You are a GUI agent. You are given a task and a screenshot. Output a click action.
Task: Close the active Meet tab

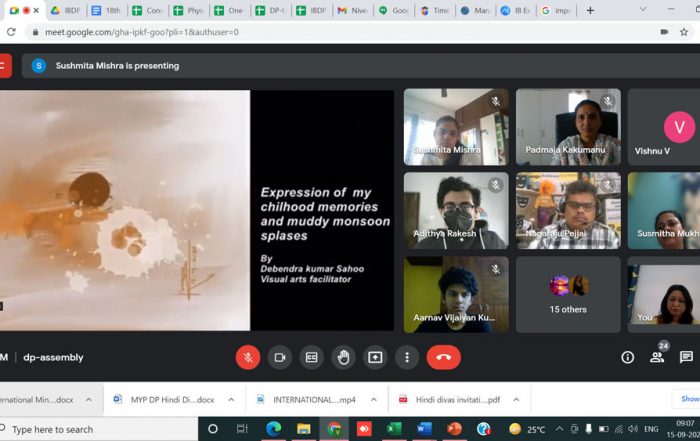(x=36, y=10)
